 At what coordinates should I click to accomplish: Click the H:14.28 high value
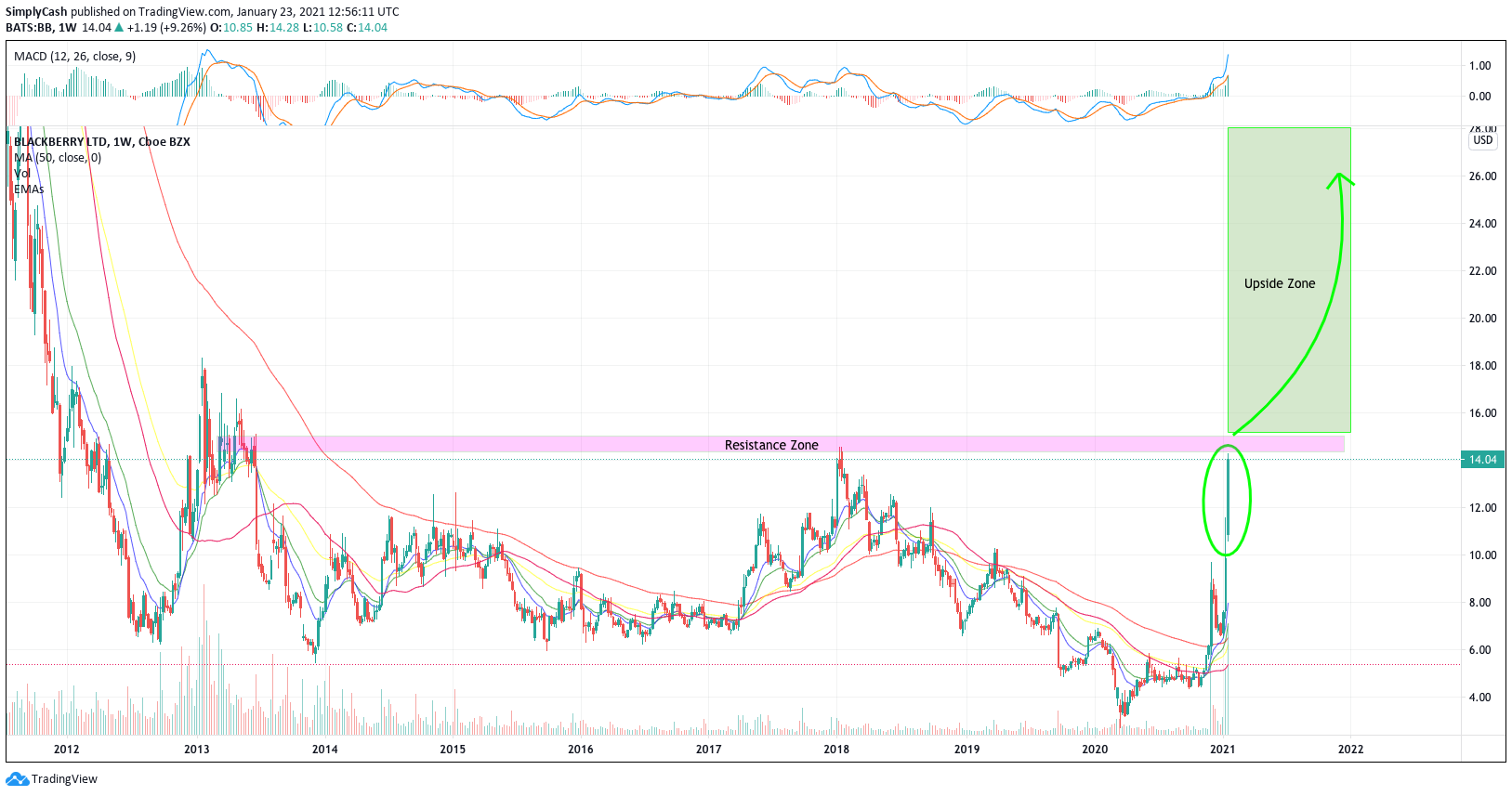278,28
